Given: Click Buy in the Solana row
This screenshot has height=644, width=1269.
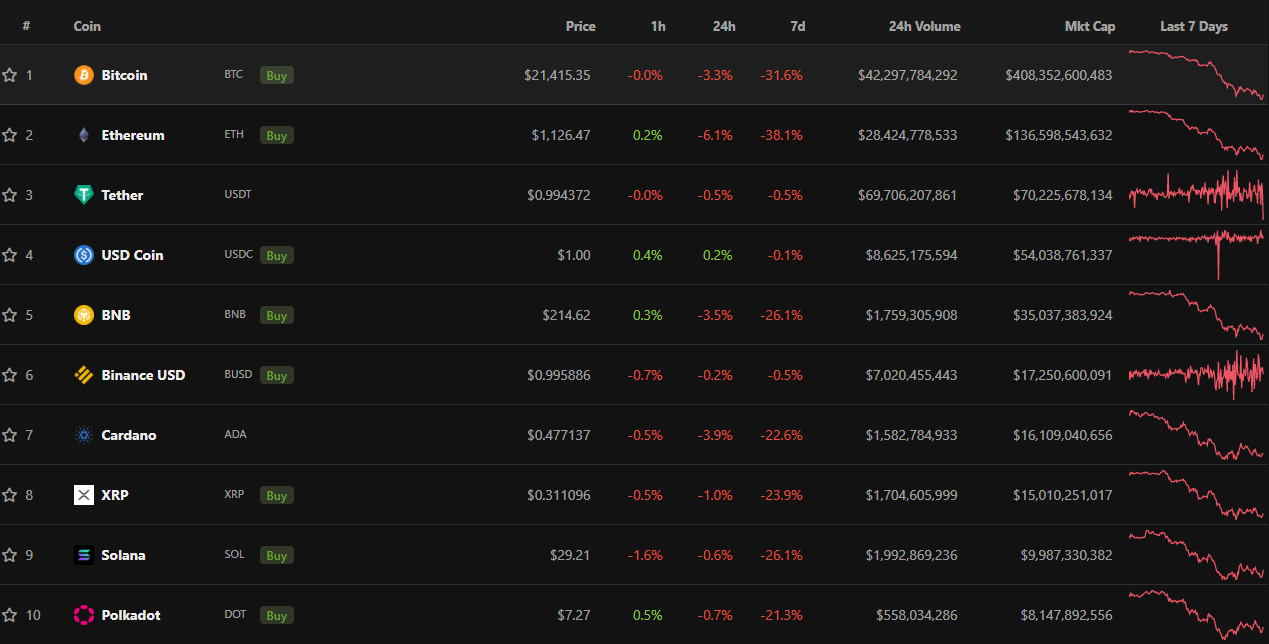Looking at the screenshot, I should [277, 555].
